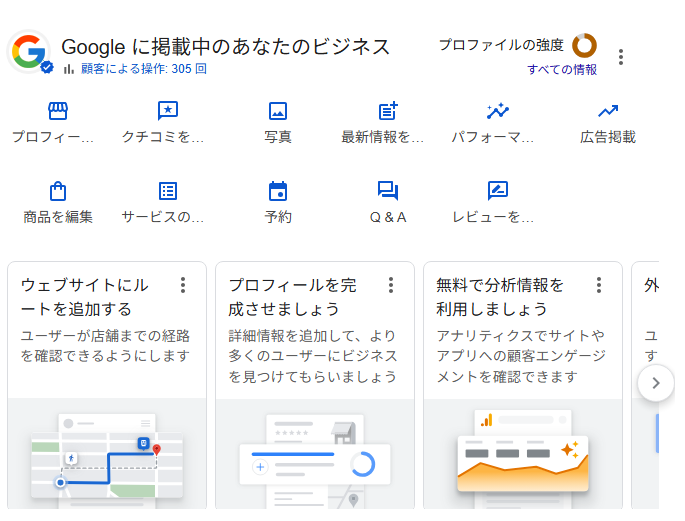Click the すべての情報 link

(x=562, y=70)
